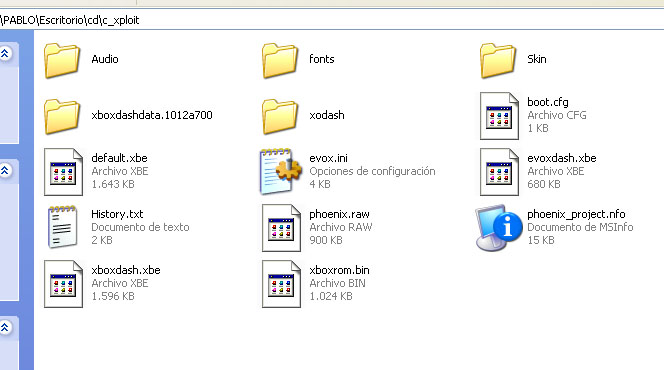Click 'Documento de texto' file type text

[x=140, y=227]
